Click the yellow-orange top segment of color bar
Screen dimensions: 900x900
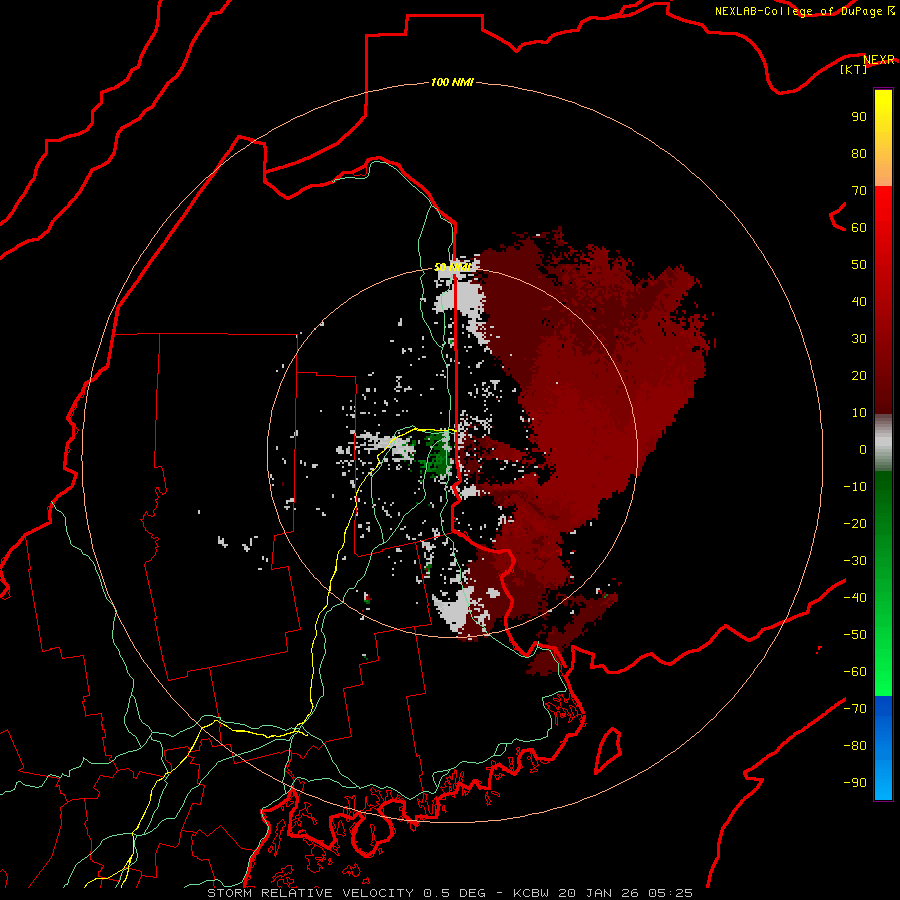click(883, 138)
